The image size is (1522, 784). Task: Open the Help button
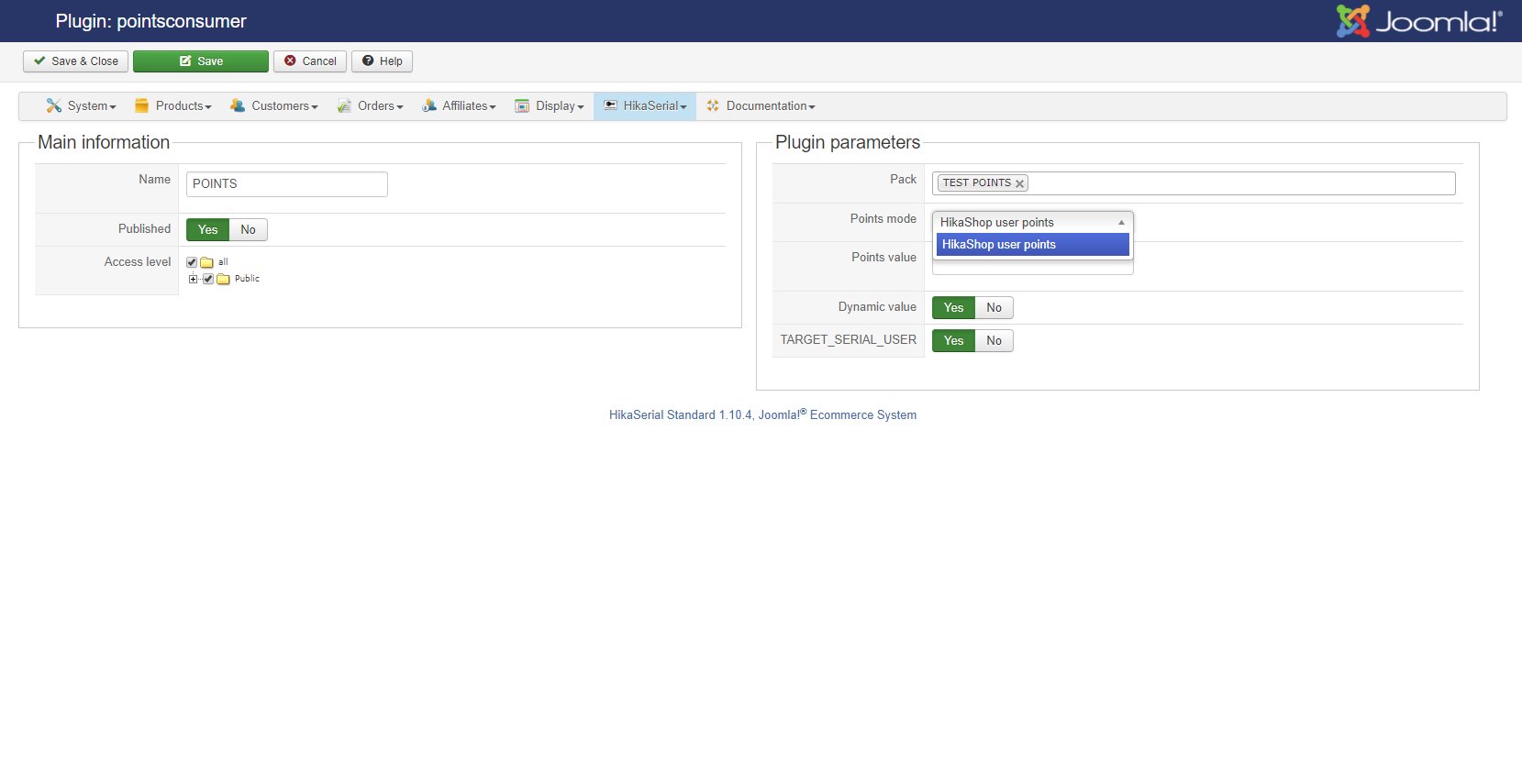click(382, 61)
